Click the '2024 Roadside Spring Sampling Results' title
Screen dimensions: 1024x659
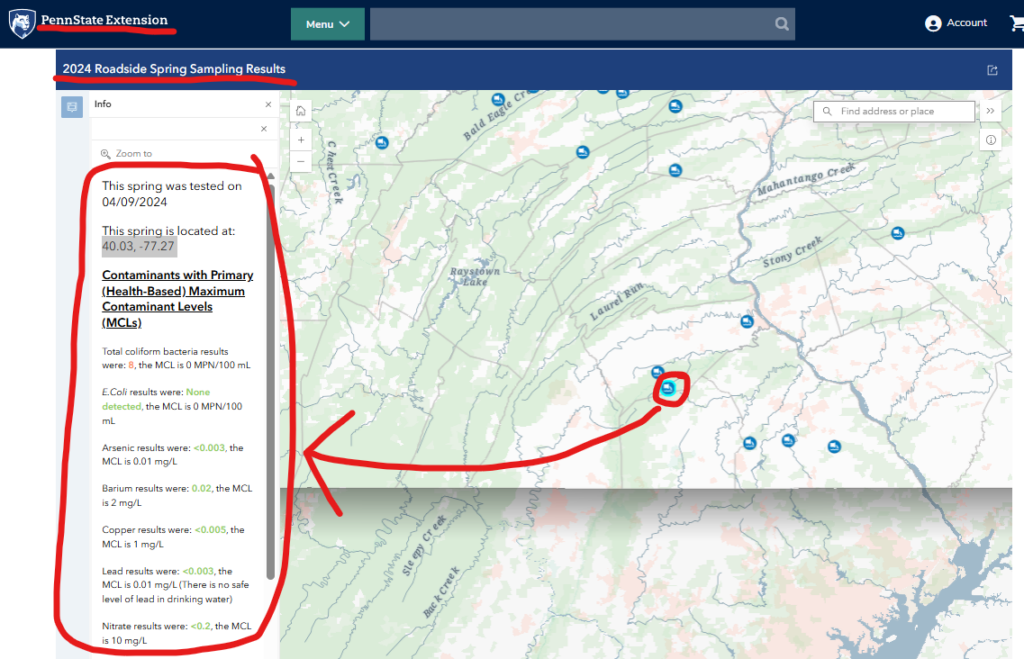coord(174,69)
